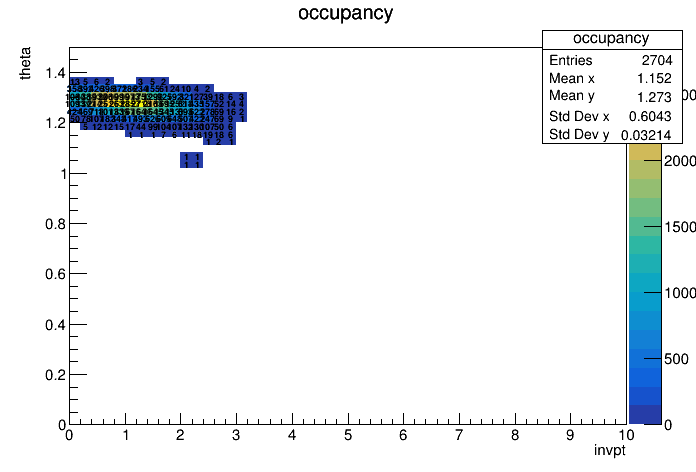Click the color scale label "2000"
696x472 pixels.
point(680,161)
